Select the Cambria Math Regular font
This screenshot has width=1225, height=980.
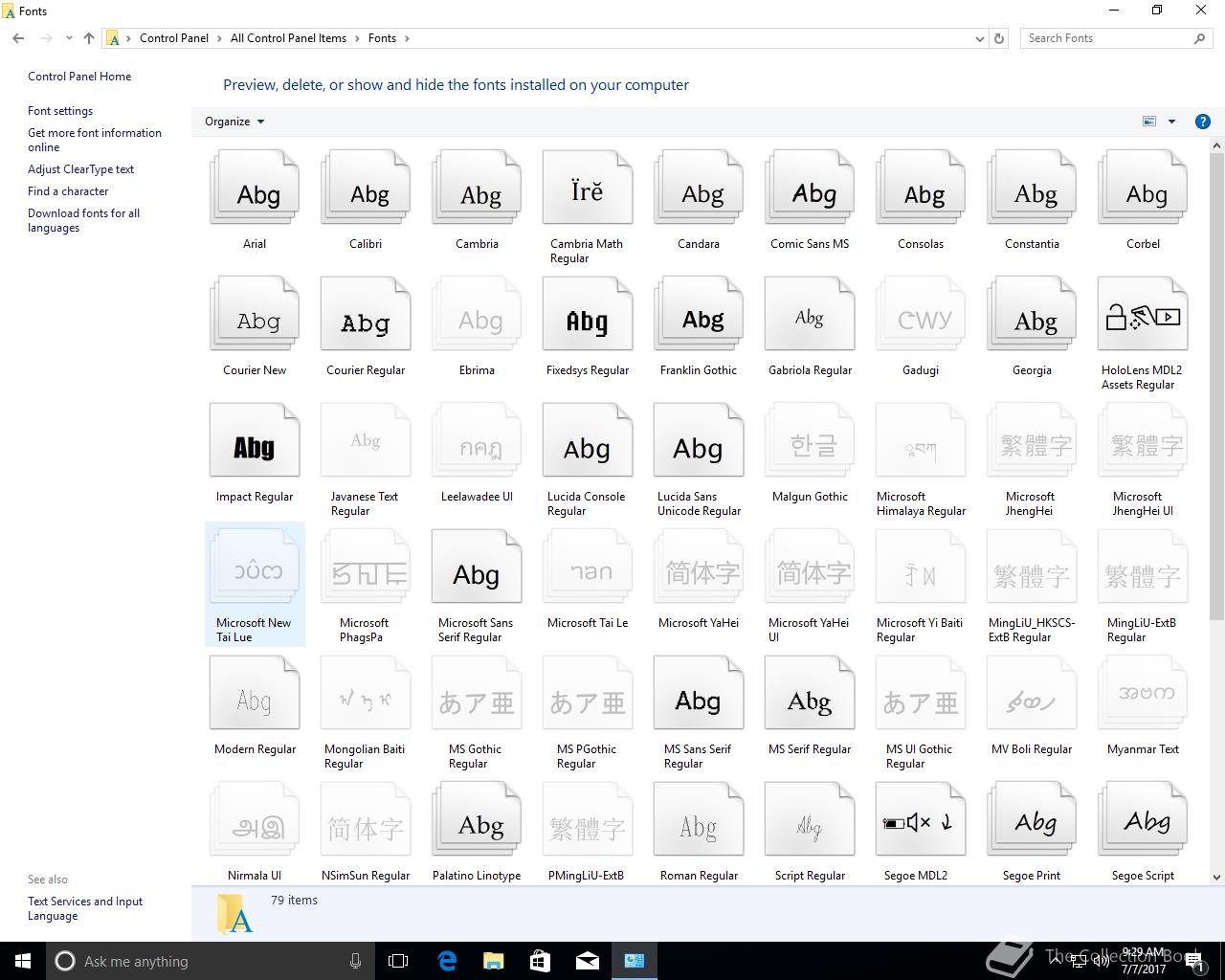click(x=588, y=206)
